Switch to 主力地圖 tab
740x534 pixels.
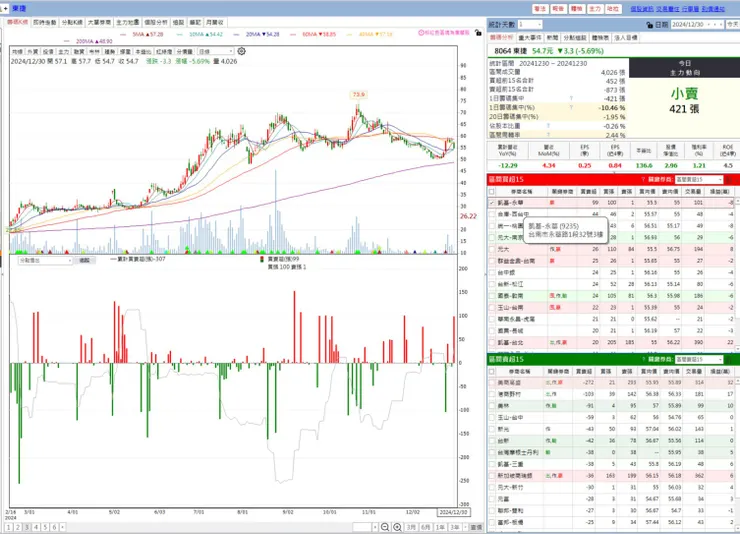127,22
